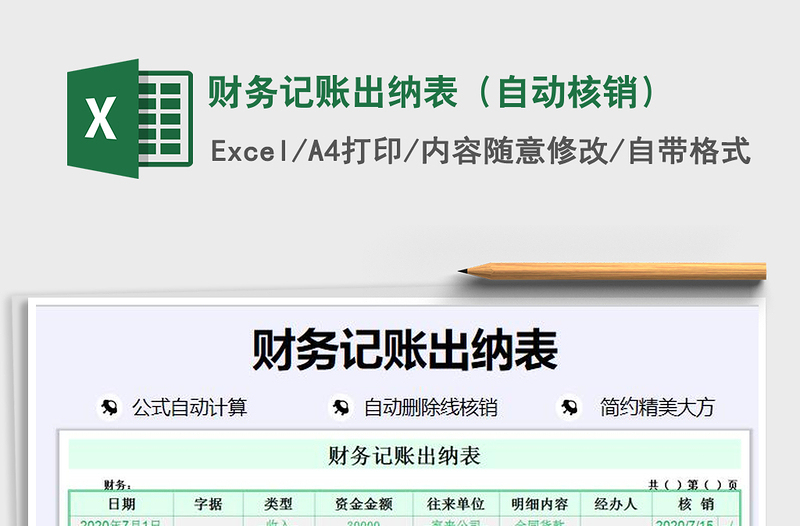Click the 简约精美大方 label
Image resolution: width=800 pixels, height=526 pixels.
[657, 407]
